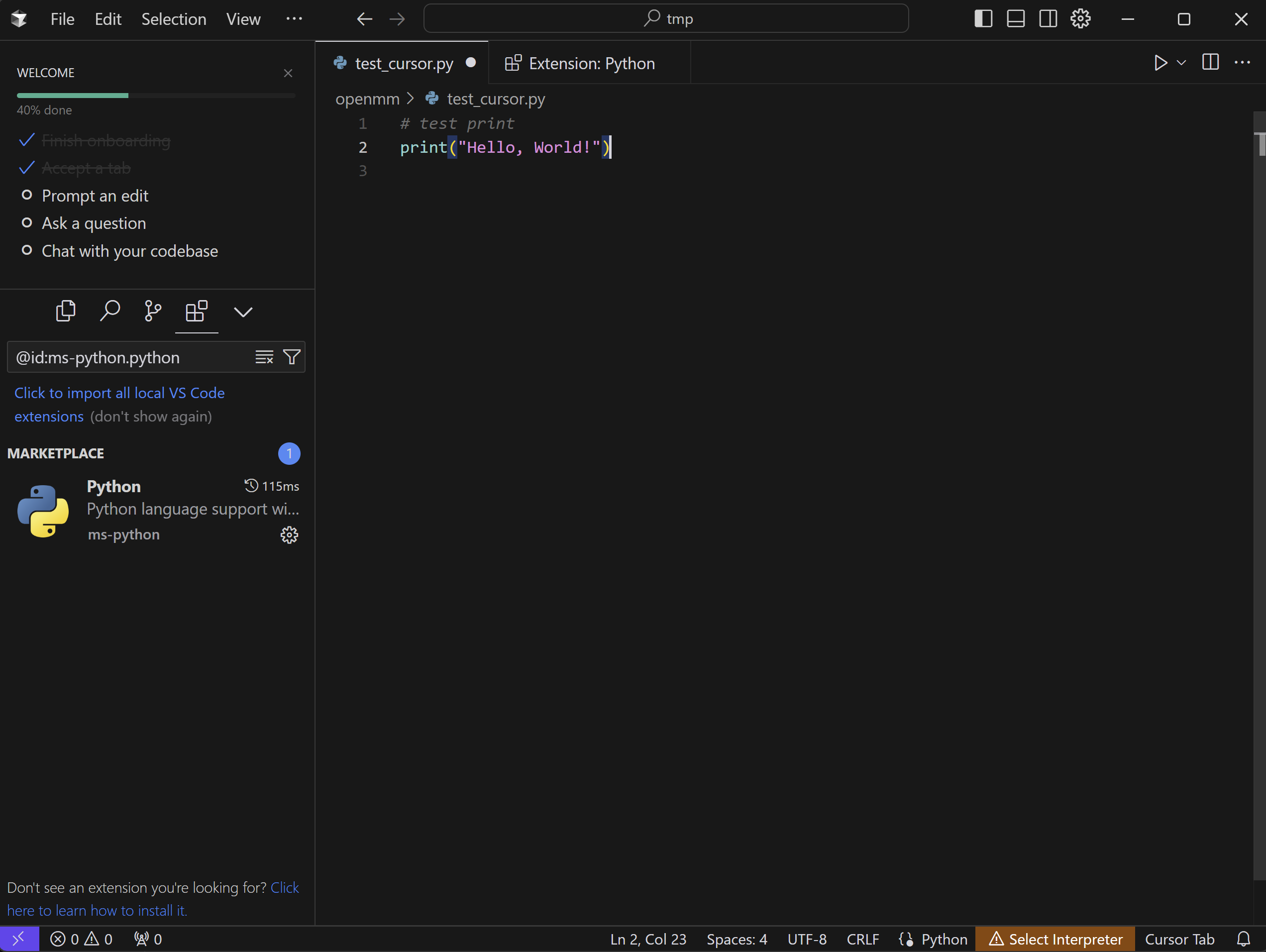
Task: Toggle the secondary side bar layout
Action: pyautogui.click(x=1048, y=19)
